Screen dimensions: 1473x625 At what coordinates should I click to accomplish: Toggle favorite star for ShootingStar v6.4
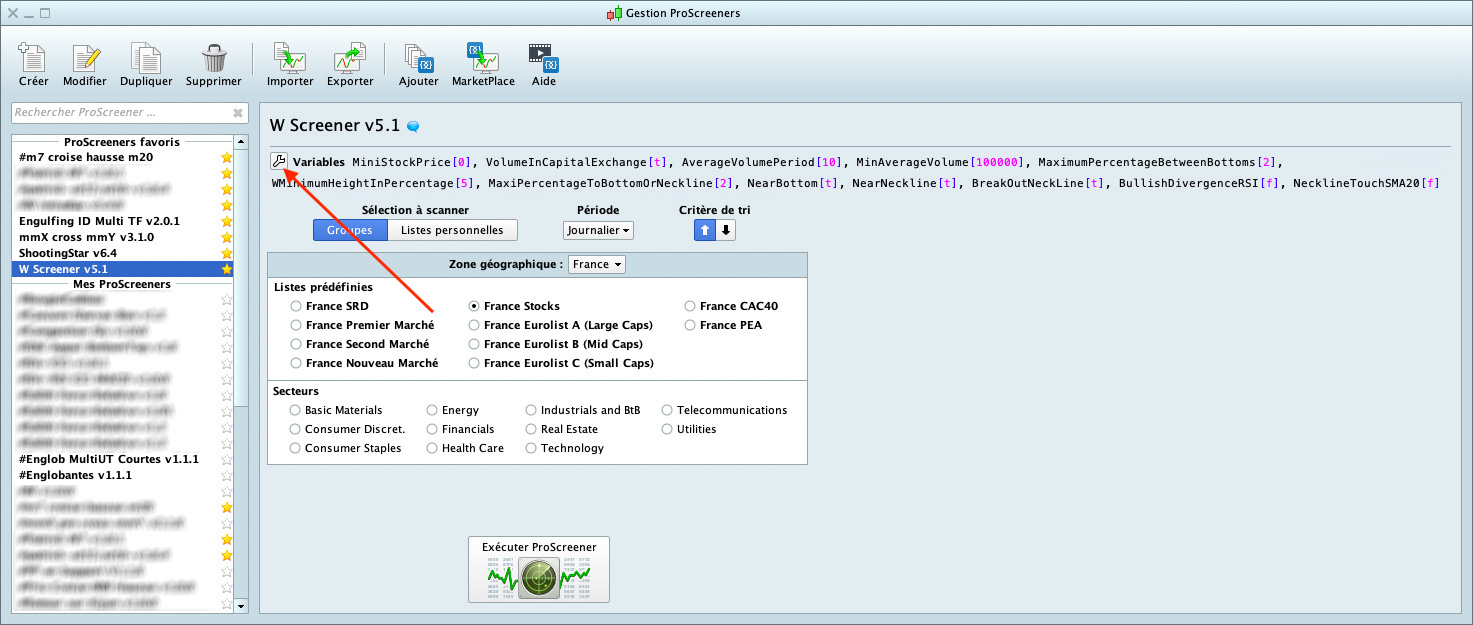tap(227, 253)
